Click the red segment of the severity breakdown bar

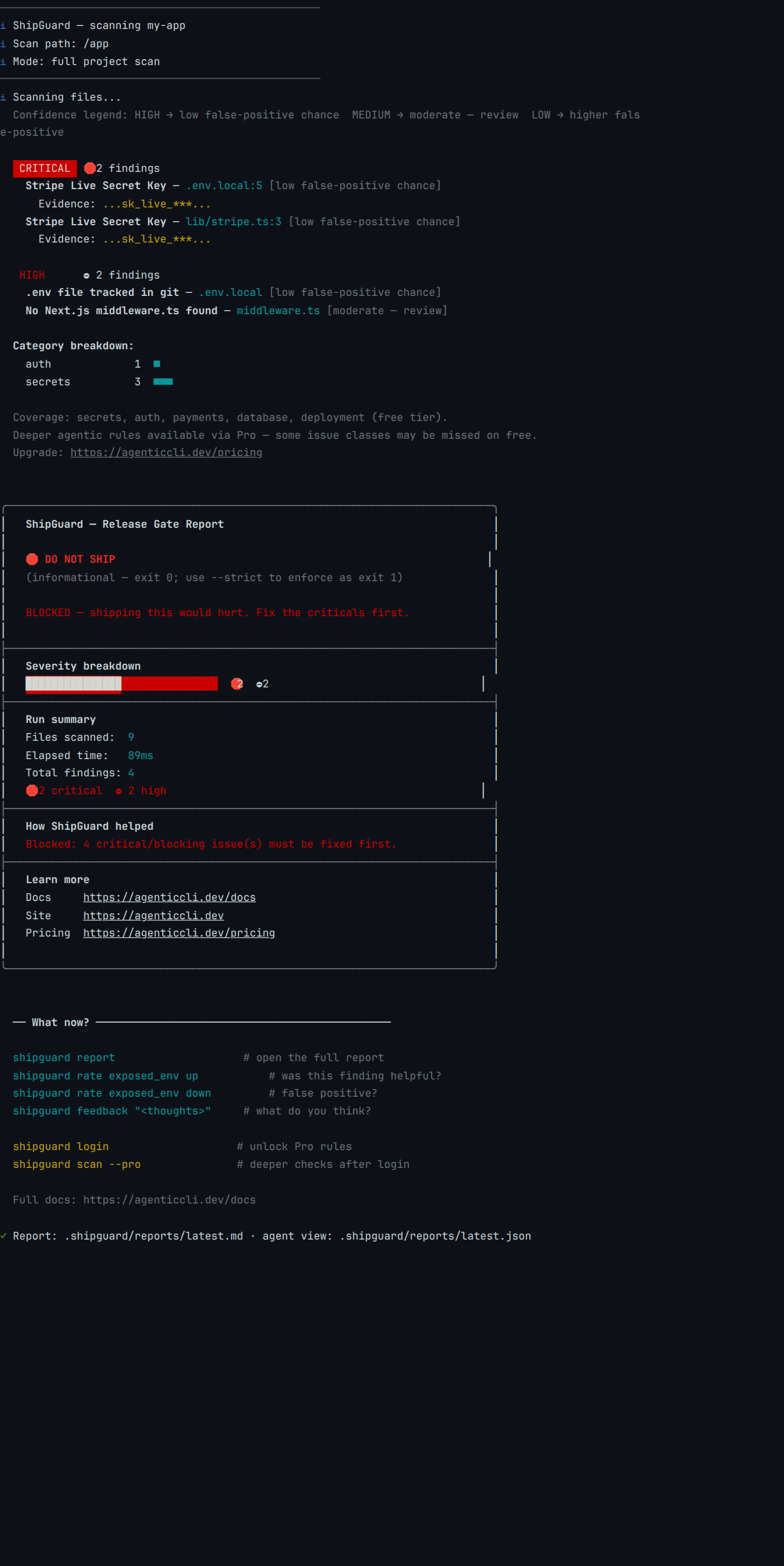170,683
